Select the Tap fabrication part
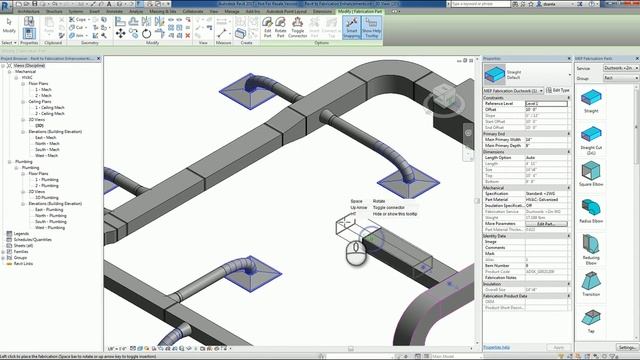640x360 pixels. tap(591, 322)
